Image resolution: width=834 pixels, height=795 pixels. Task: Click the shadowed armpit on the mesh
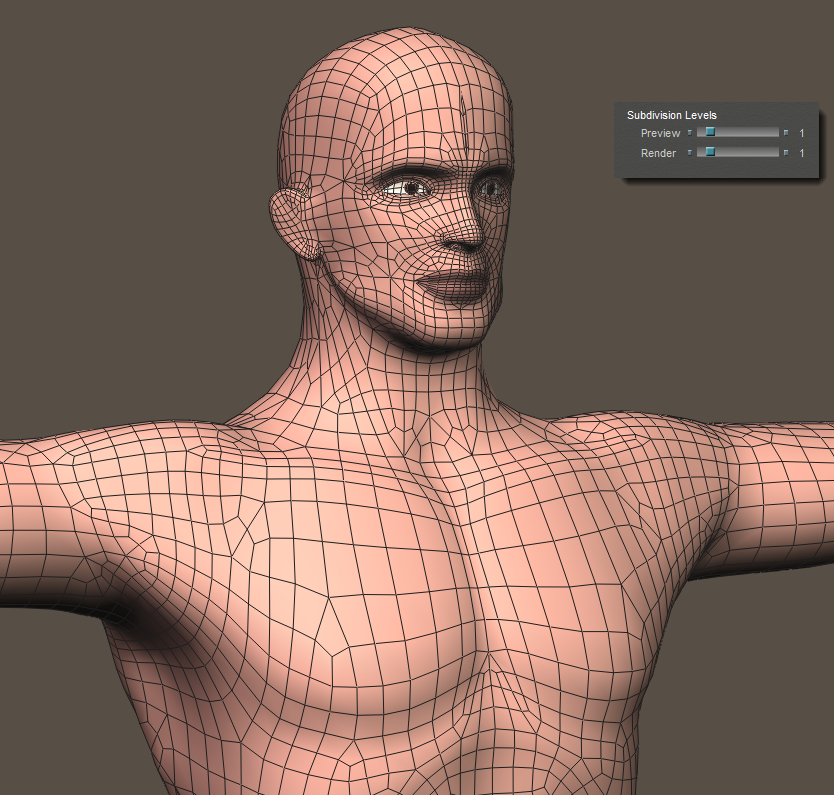[150, 624]
